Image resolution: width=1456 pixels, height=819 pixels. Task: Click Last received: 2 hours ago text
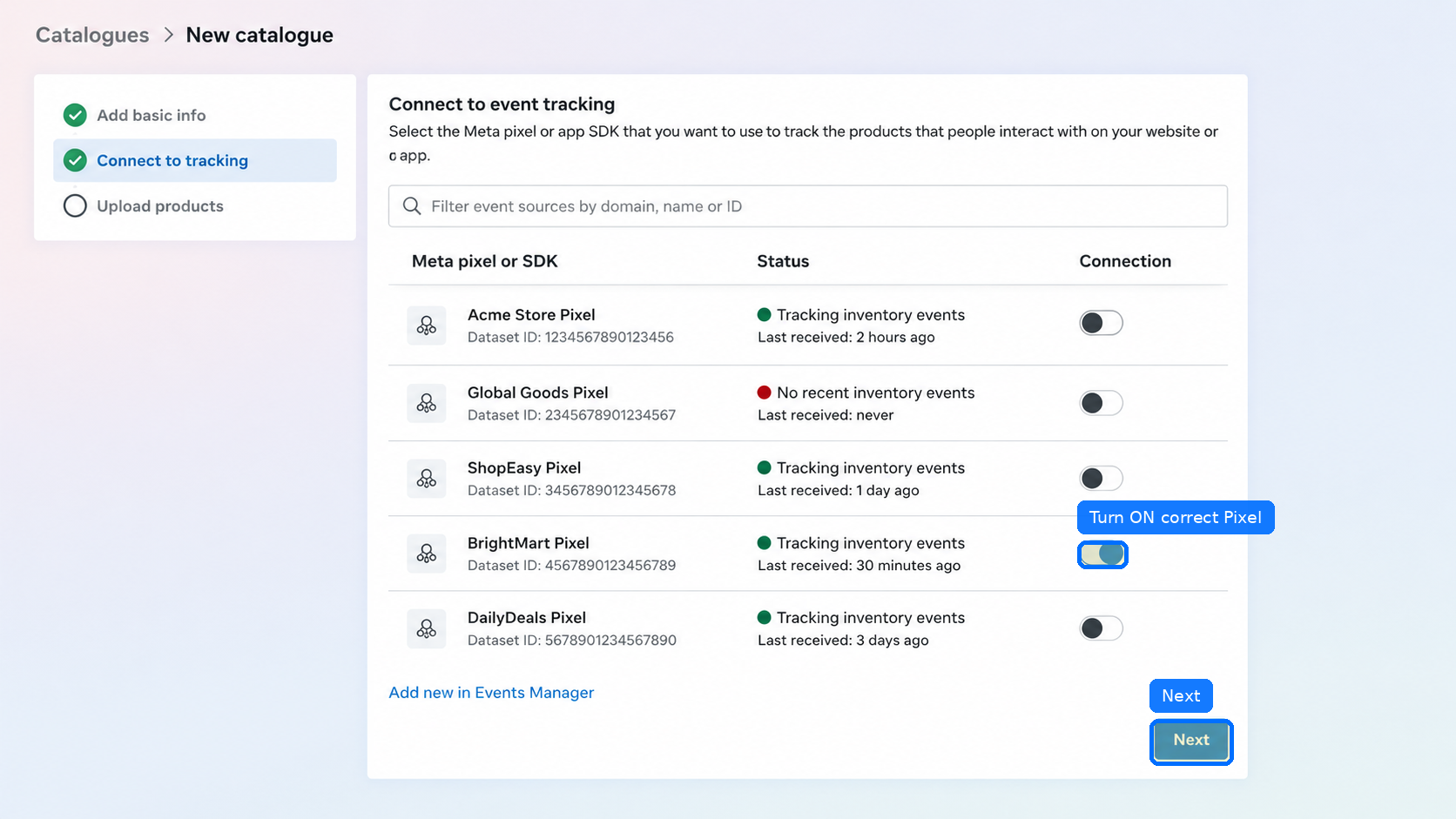pos(846,337)
